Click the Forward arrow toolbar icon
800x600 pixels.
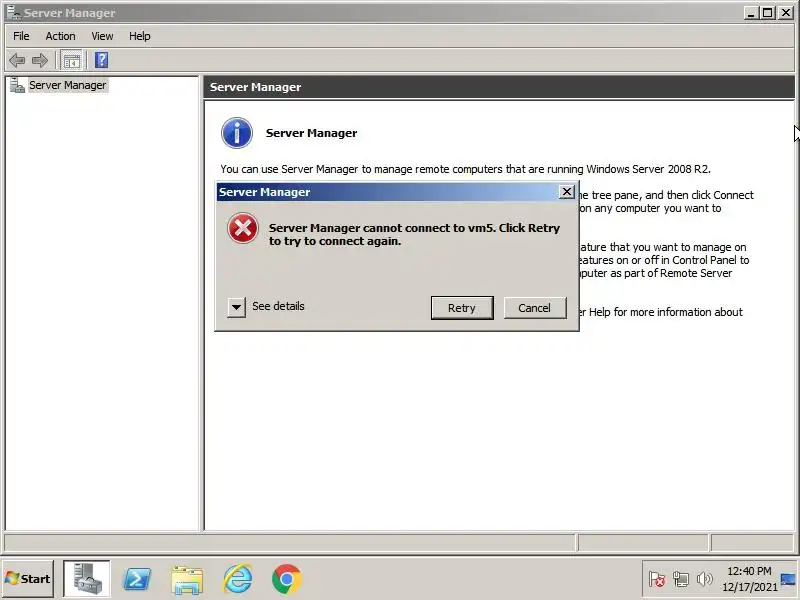click(x=40, y=61)
